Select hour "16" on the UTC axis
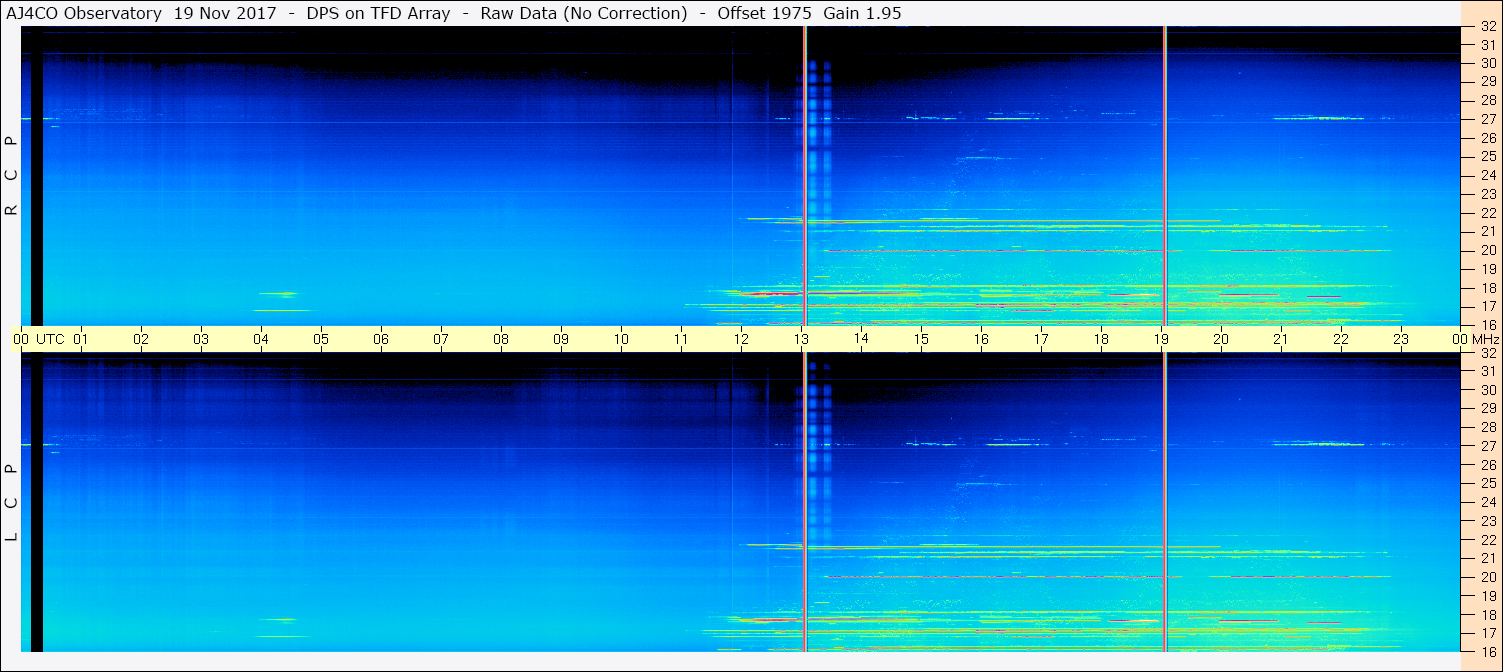 pos(981,339)
